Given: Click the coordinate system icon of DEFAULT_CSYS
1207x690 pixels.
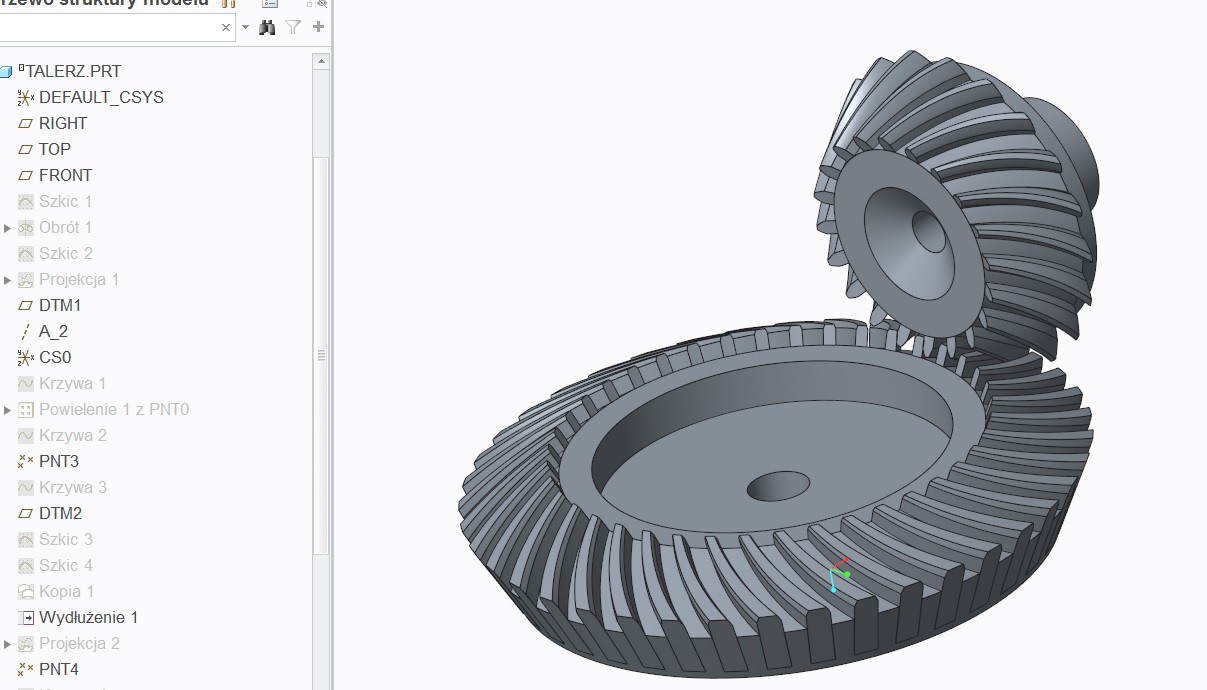Looking at the screenshot, I should click(x=26, y=98).
